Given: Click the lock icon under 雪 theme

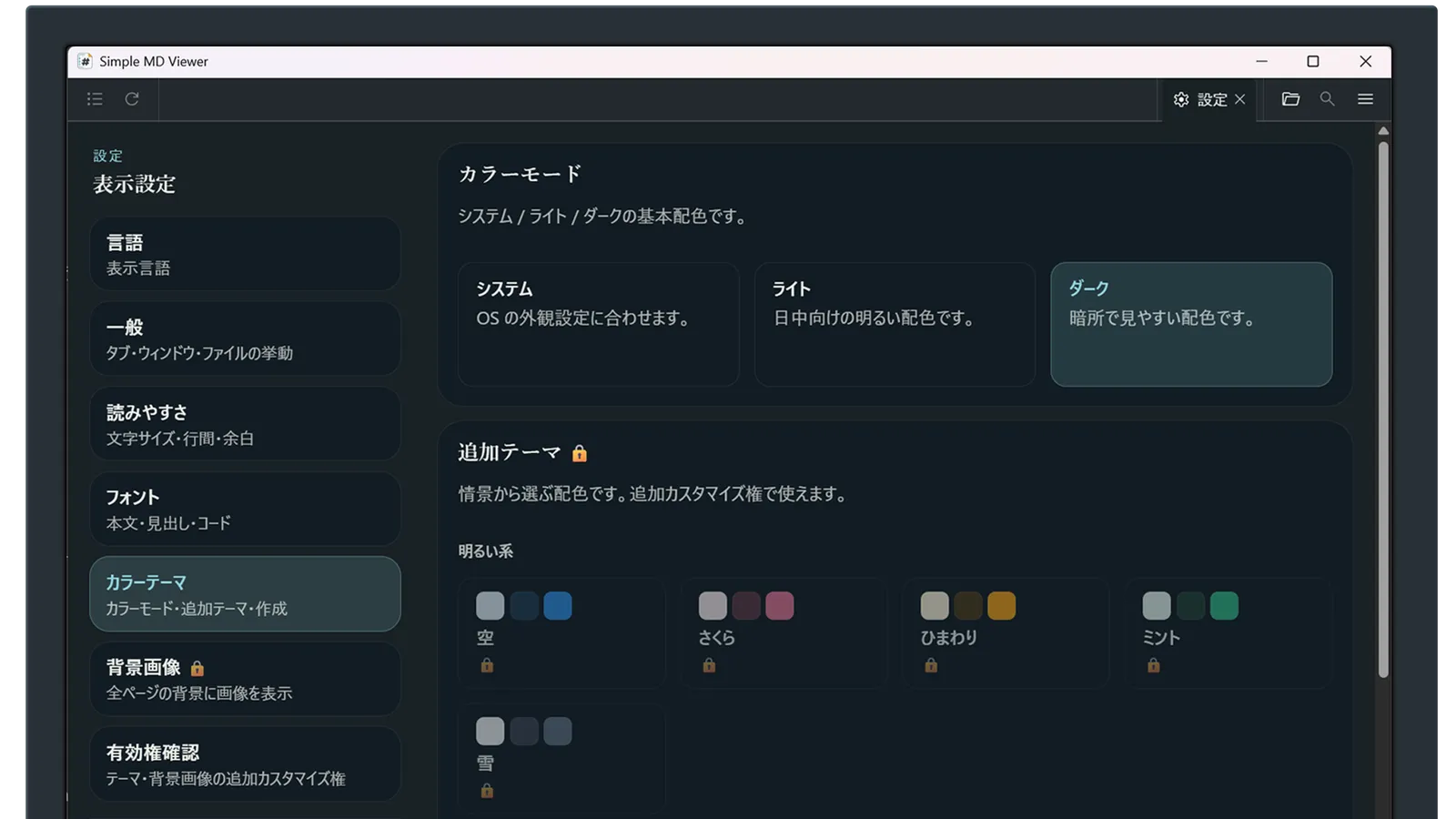Looking at the screenshot, I should [487, 791].
